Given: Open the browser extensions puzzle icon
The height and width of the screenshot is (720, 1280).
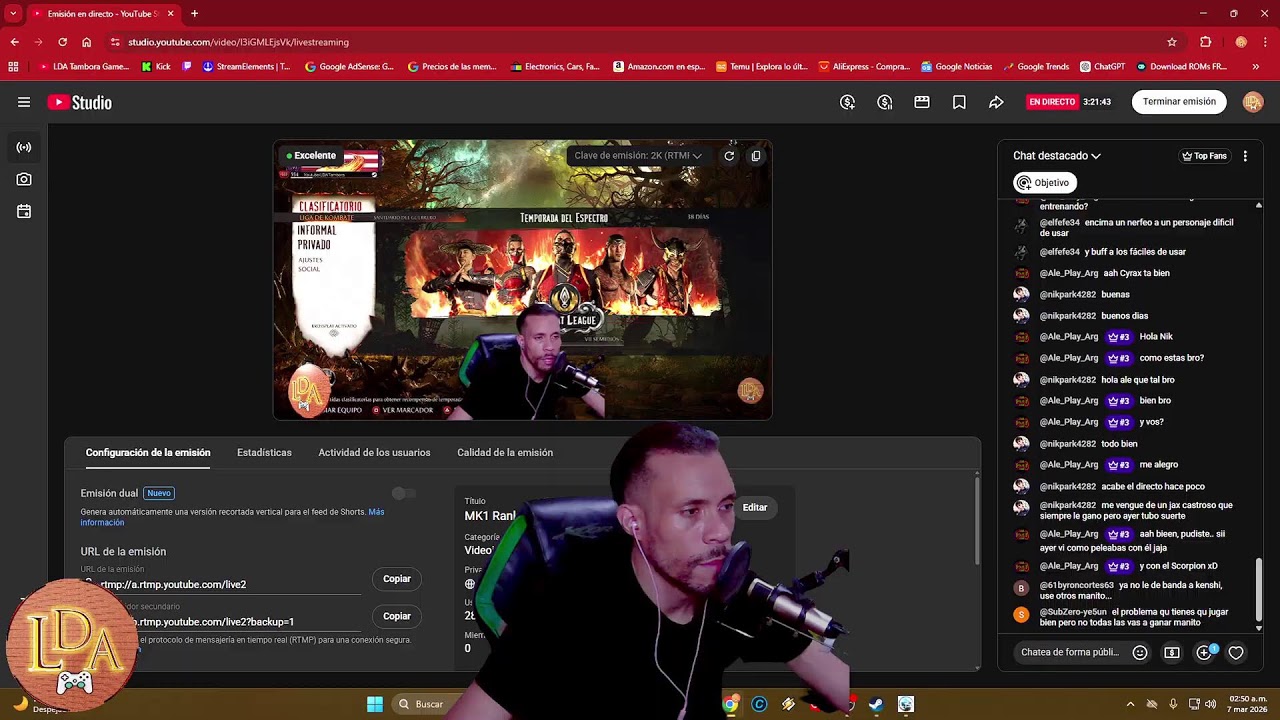Looking at the screenshot, I should tap(1206, 42).
